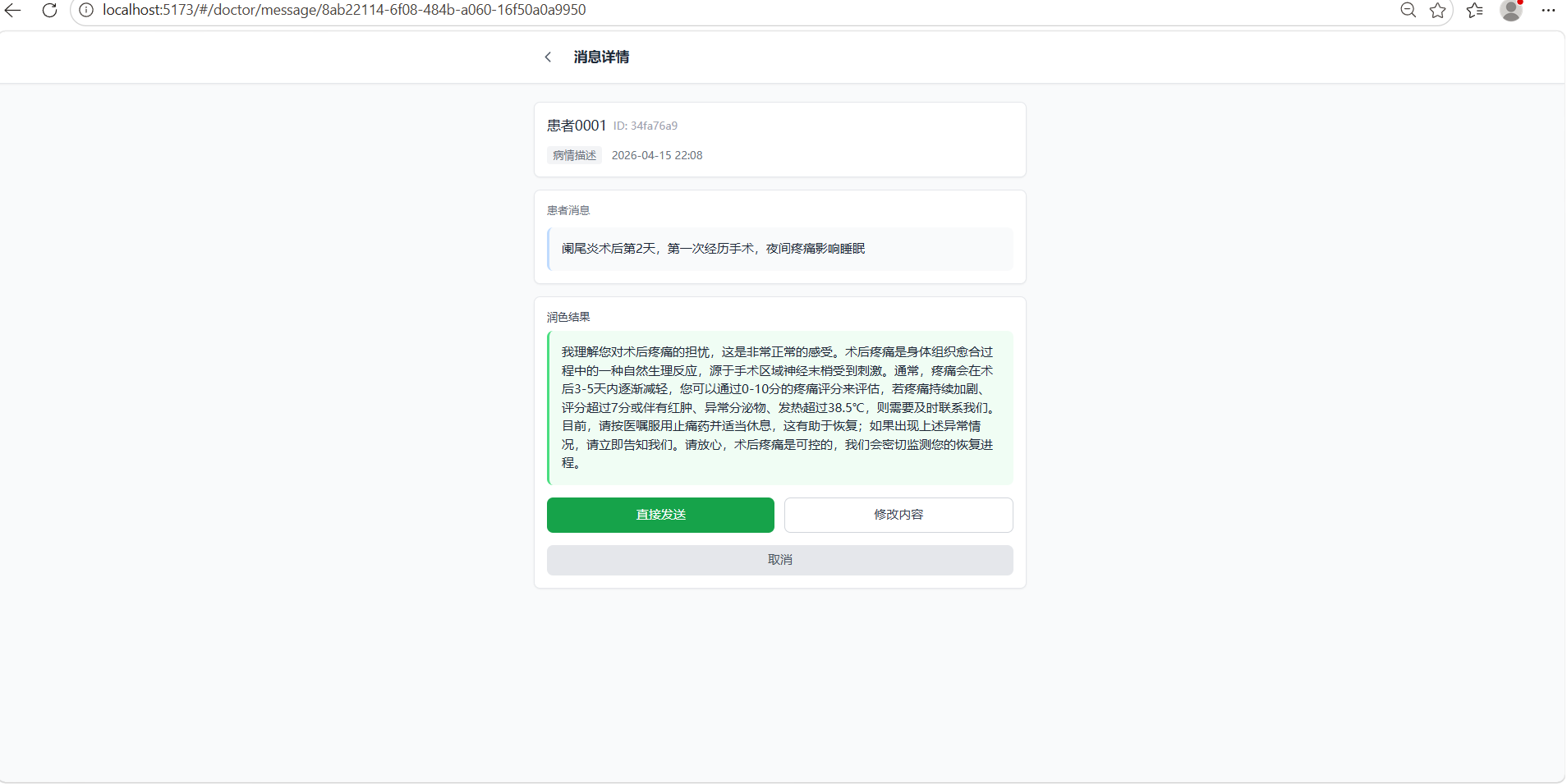Click the localhost URL in address bar
This screenshot has height=784, width=1567.
(x=344, y=10)
